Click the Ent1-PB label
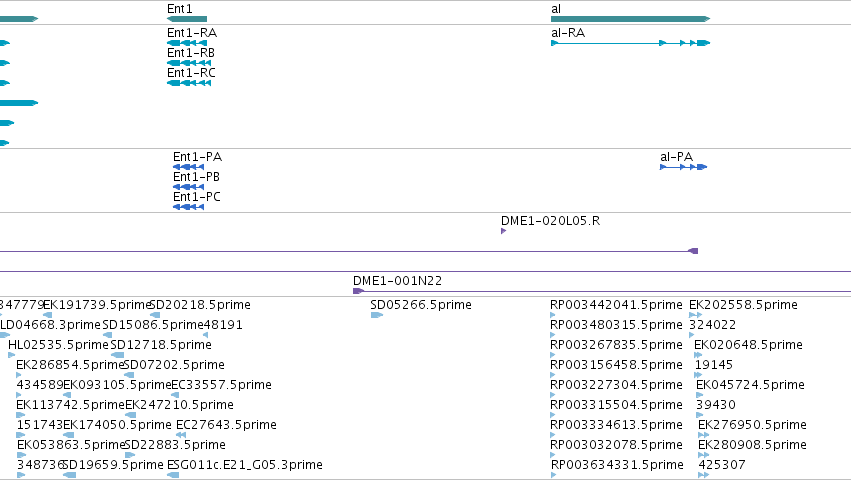 point(196,176)
